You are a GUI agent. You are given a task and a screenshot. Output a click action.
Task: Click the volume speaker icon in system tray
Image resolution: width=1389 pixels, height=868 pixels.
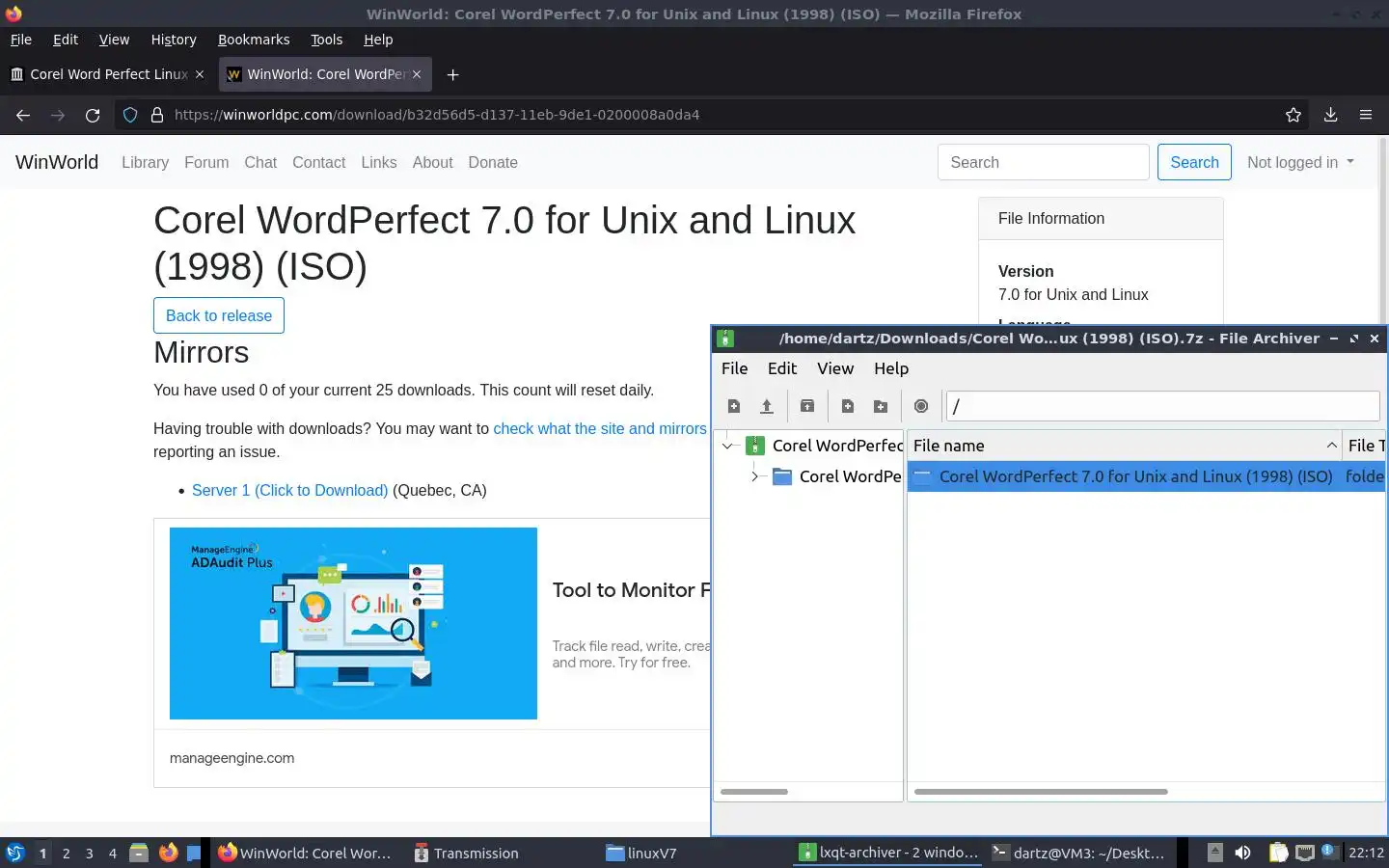point(1242,853)
